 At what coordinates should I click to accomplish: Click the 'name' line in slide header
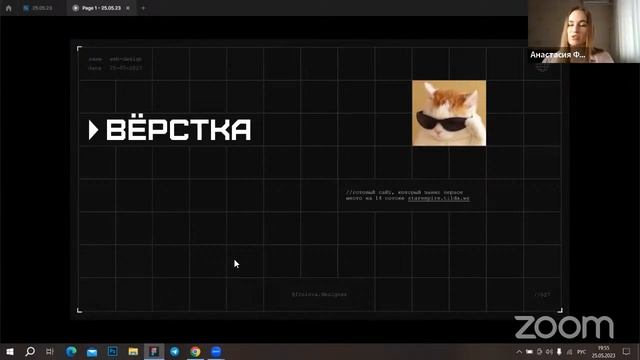pos(115,59)
